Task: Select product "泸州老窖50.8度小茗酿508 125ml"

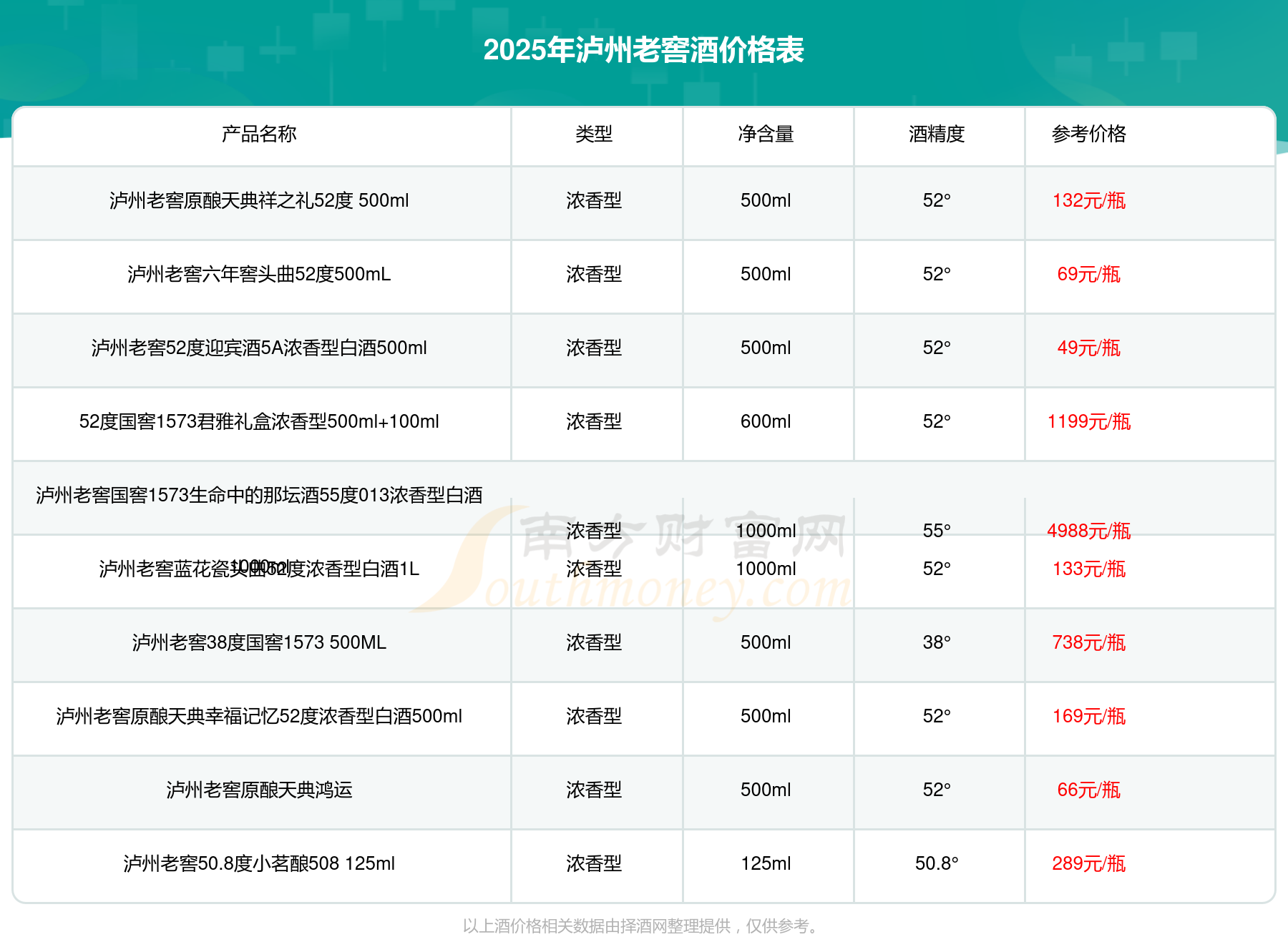Action: pos(259,863)
